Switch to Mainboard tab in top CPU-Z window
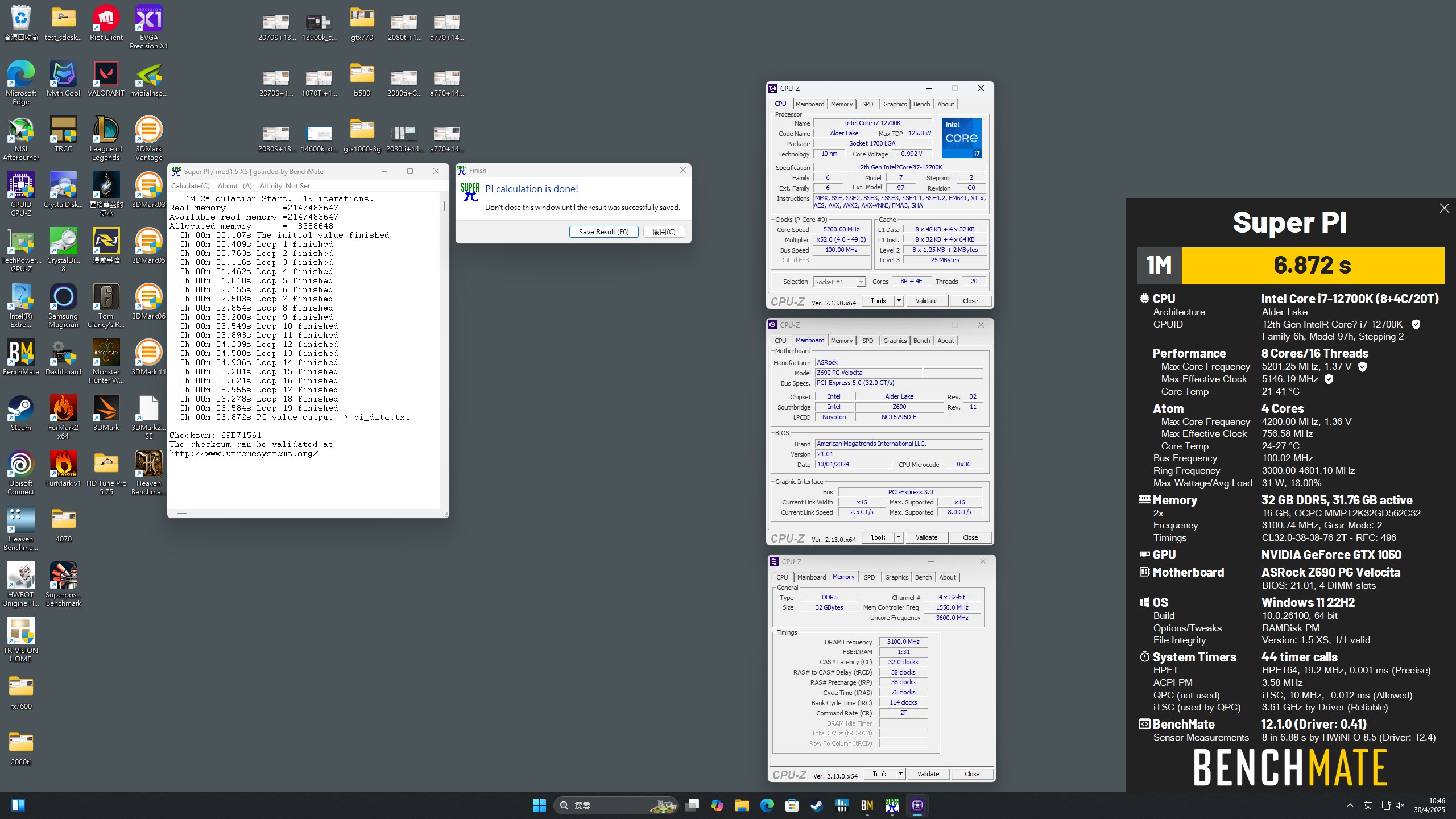The image size is (1456, 819). coord(809,104)
